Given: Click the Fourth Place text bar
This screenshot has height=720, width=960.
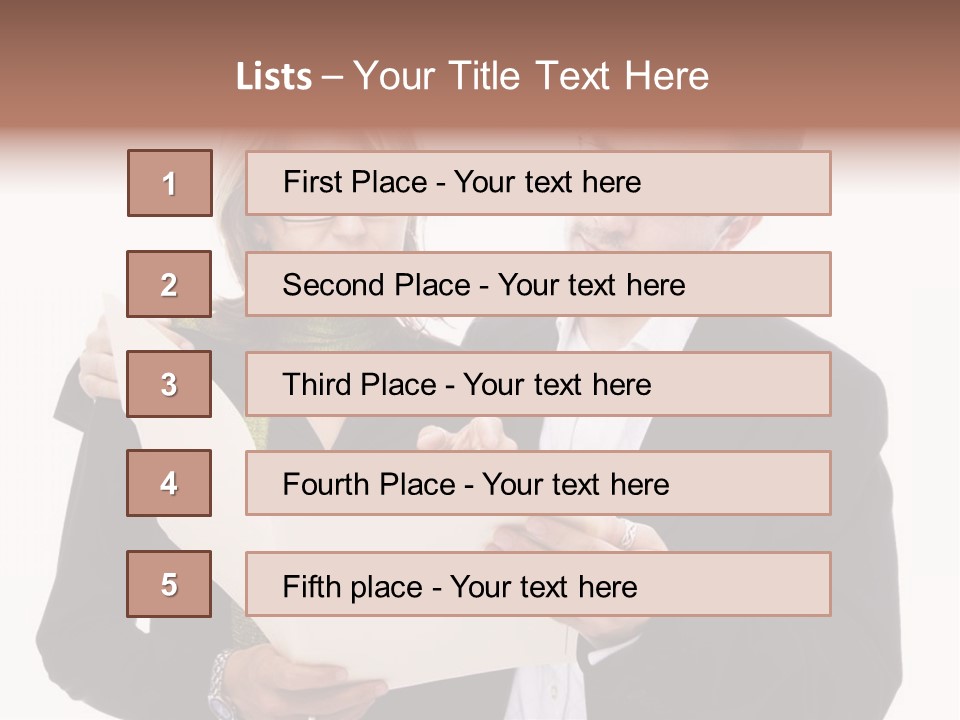Looking at the screenshot, I should pos(538,483).
